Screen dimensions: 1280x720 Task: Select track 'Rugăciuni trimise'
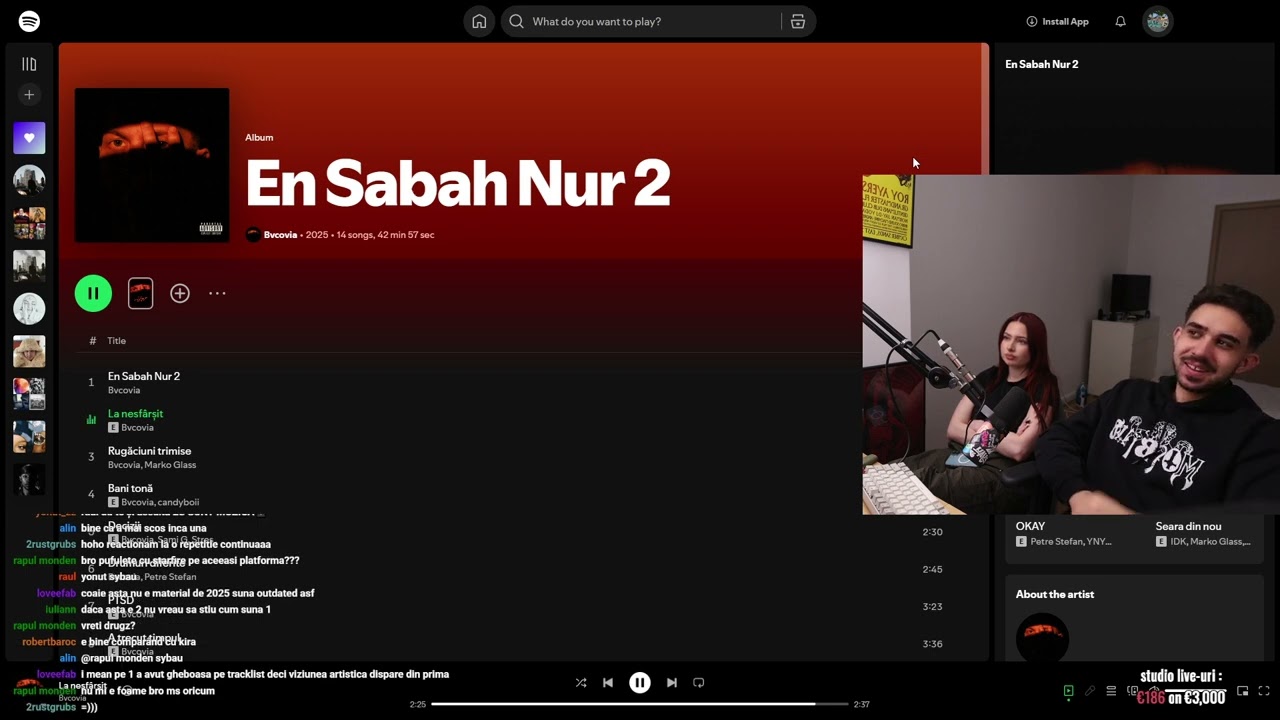pos(149,451)
